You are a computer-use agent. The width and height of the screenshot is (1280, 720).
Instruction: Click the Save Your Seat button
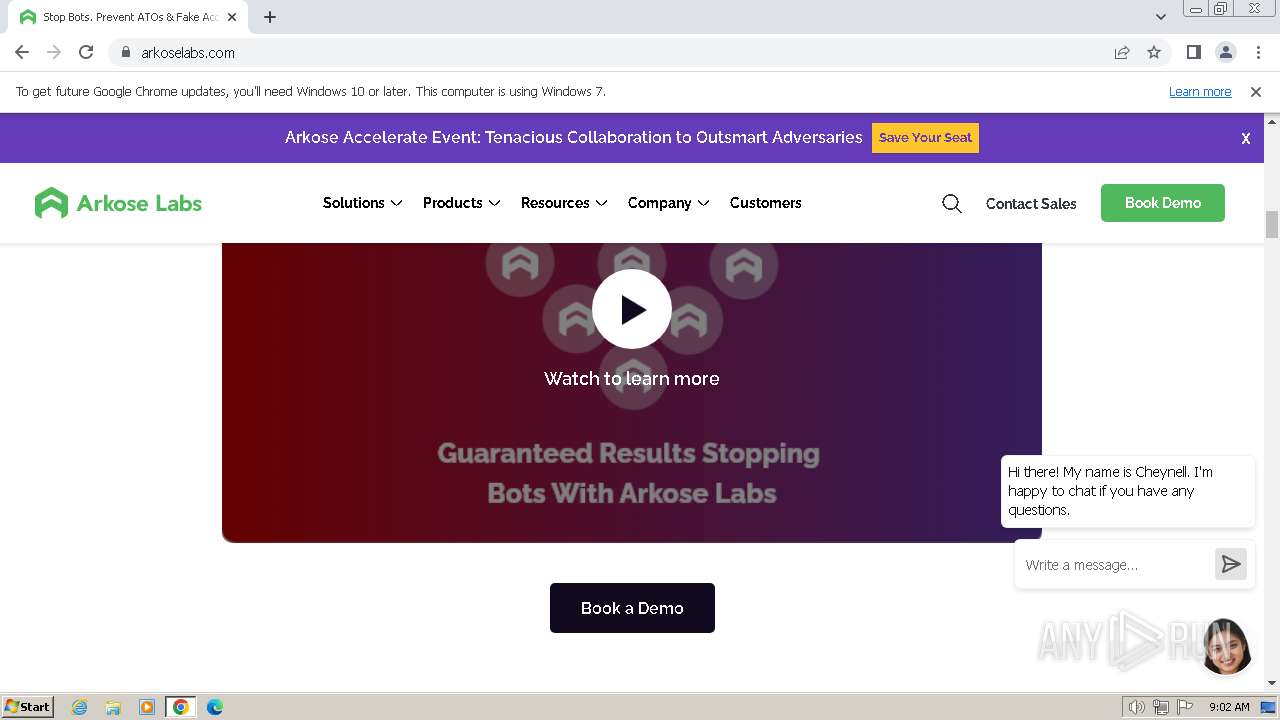coord(925,138)
